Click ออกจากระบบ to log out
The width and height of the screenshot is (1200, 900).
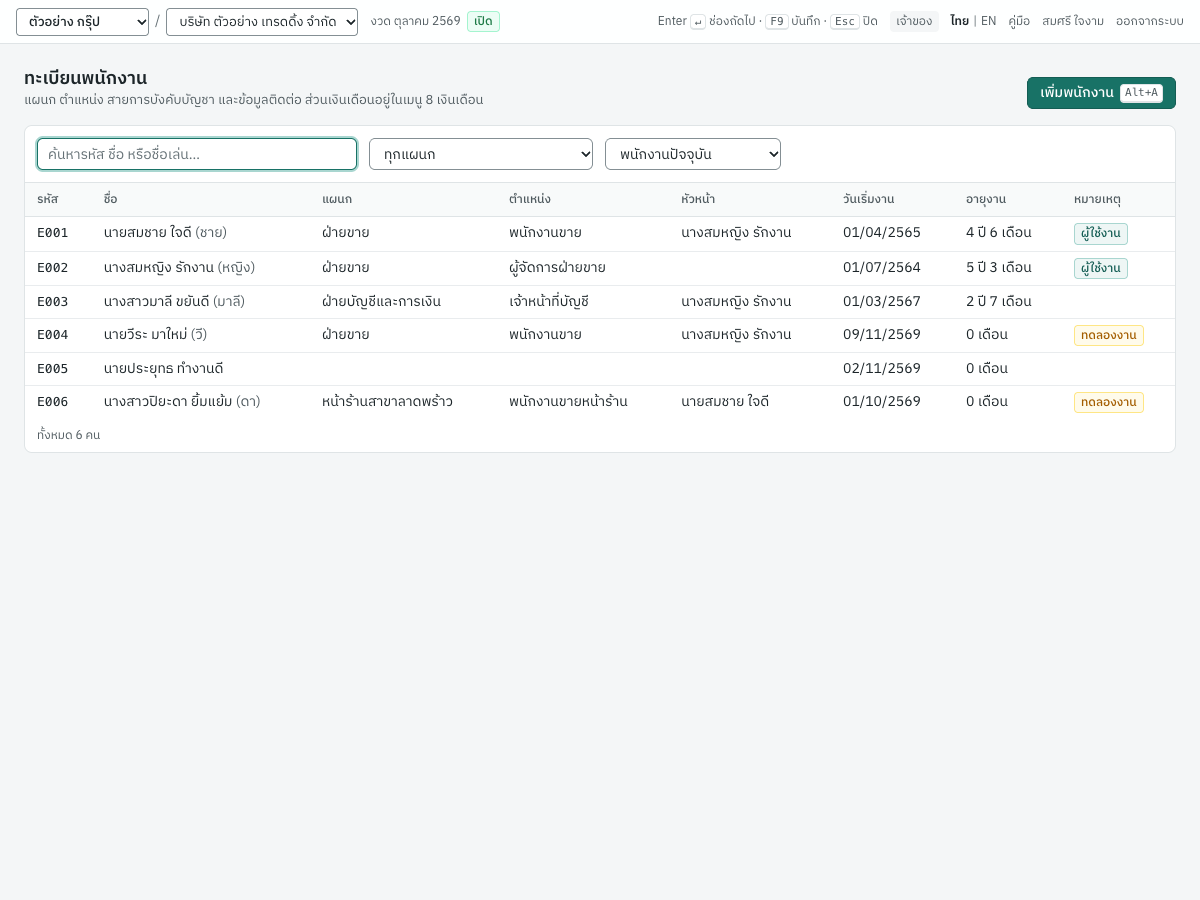pyautogui.click(x=1150, y=21)
